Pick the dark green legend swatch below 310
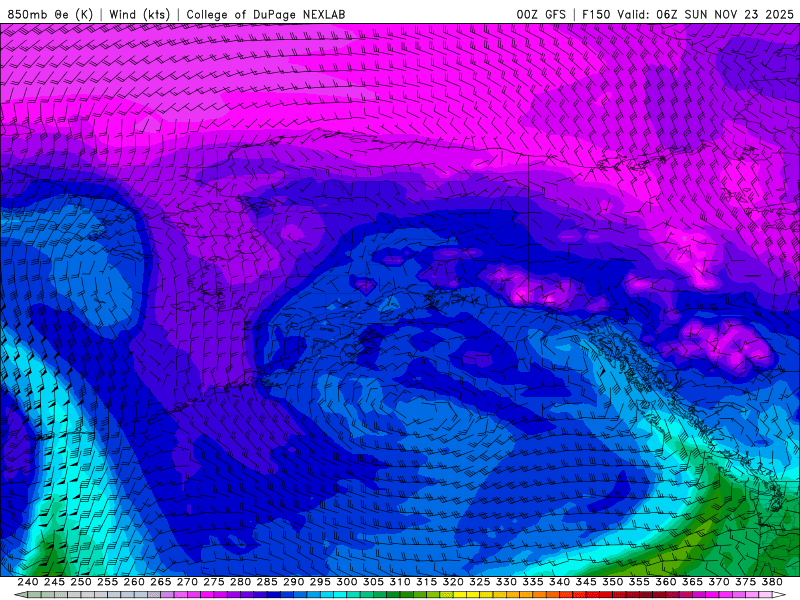 point(407,595)
